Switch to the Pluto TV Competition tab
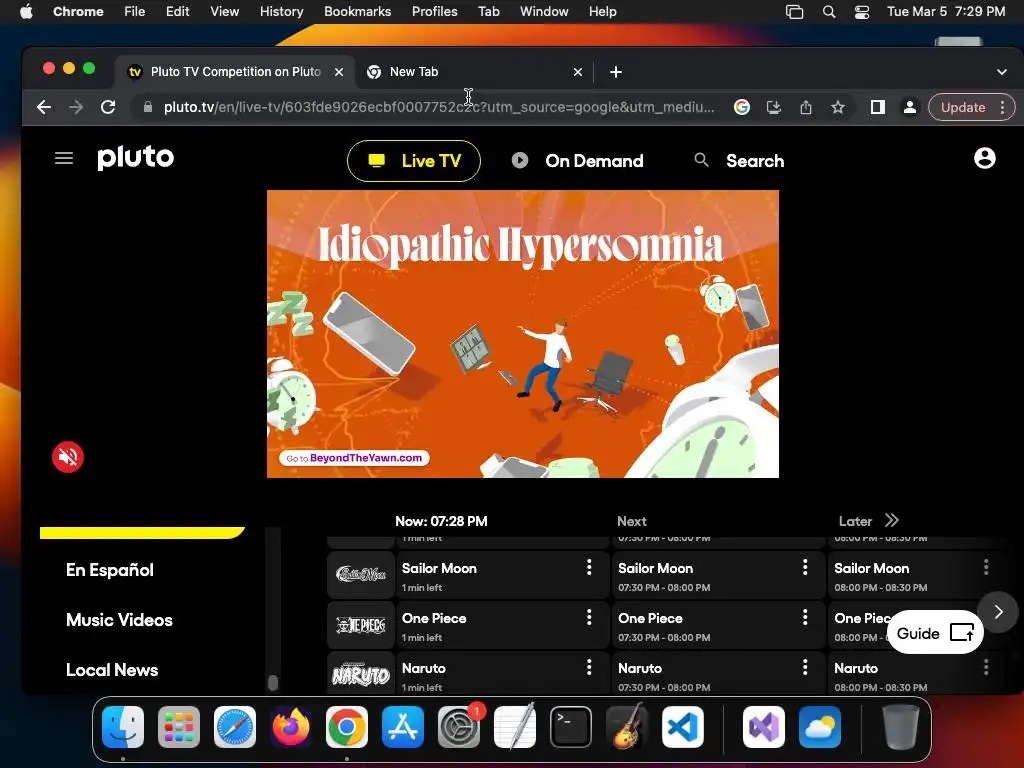 (235, 72)
